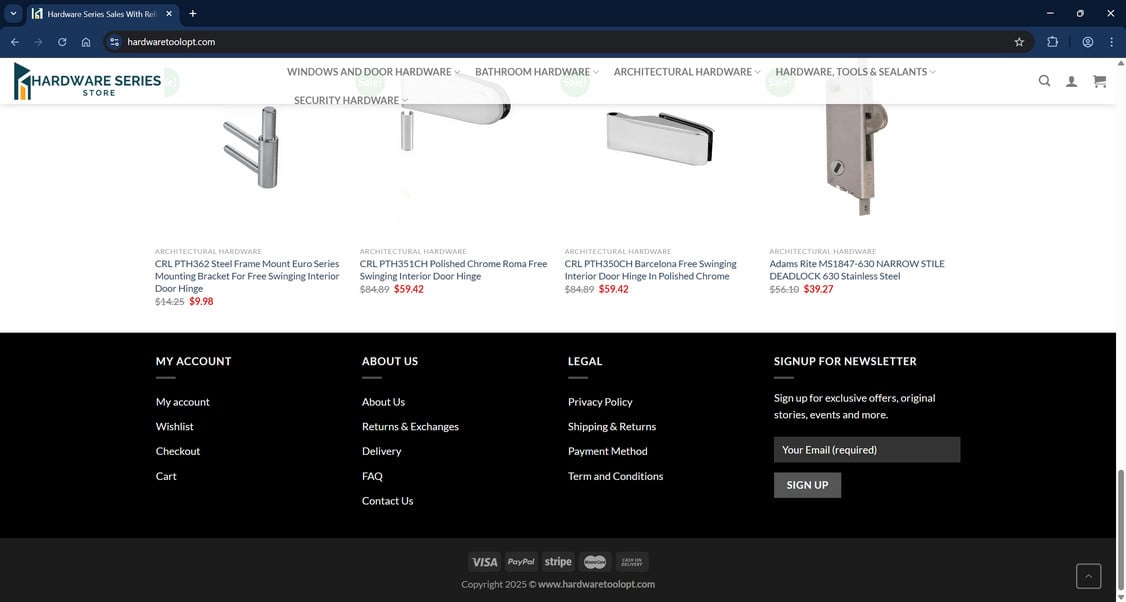Click the $39.27 sale price

pyautogui.click(x=819, y=290)
